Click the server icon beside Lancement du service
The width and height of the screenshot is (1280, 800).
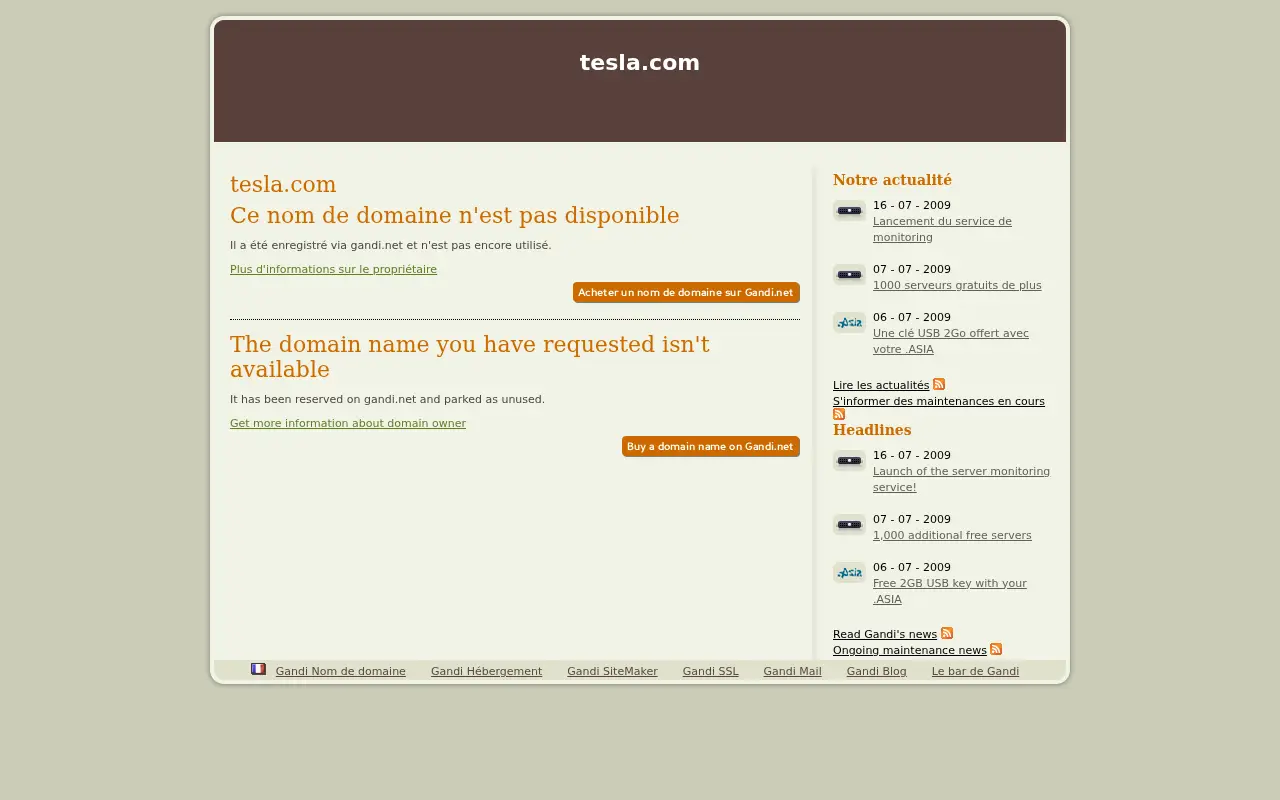pyautogui.click(x=849, y=211)
